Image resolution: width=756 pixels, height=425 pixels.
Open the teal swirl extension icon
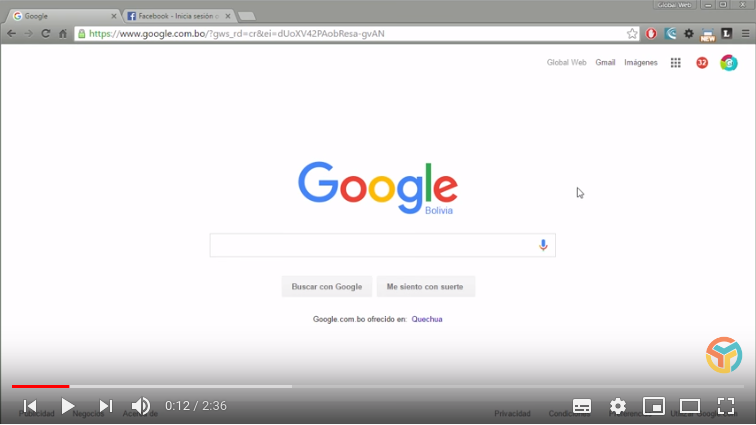[670, 34]
